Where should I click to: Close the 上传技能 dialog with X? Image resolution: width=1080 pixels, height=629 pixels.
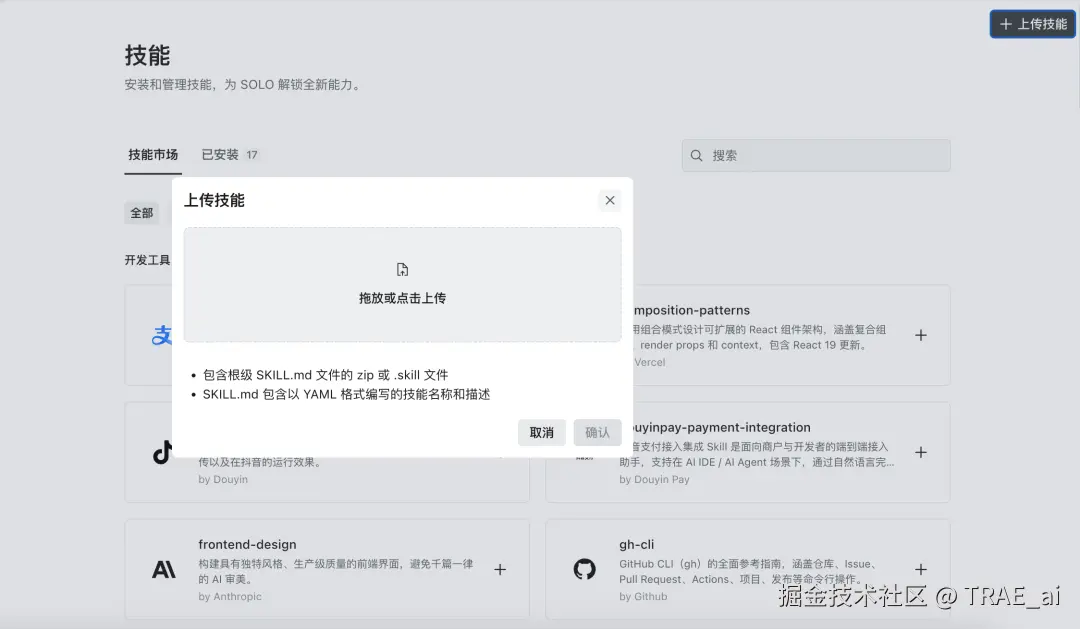click(610, 200)
